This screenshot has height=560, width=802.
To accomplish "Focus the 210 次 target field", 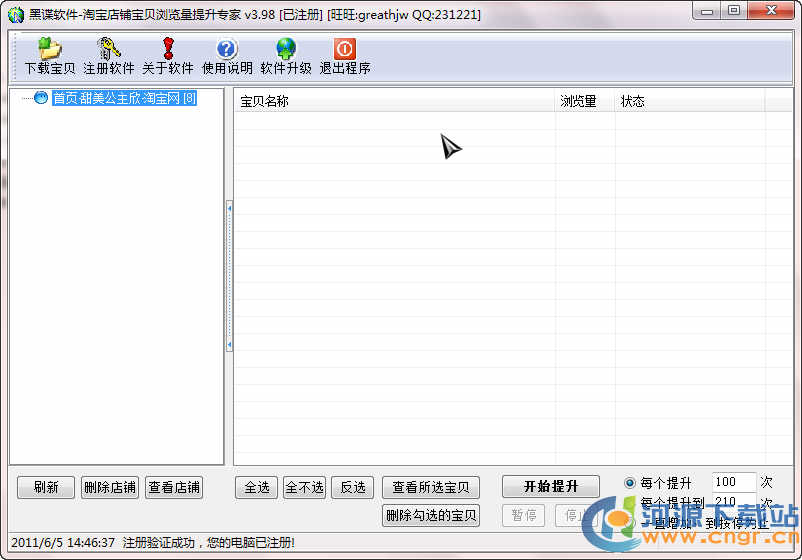I will [734, 501].
